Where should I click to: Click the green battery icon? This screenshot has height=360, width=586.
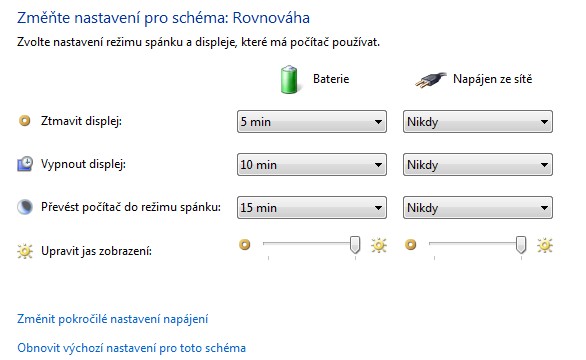(289, 79)
